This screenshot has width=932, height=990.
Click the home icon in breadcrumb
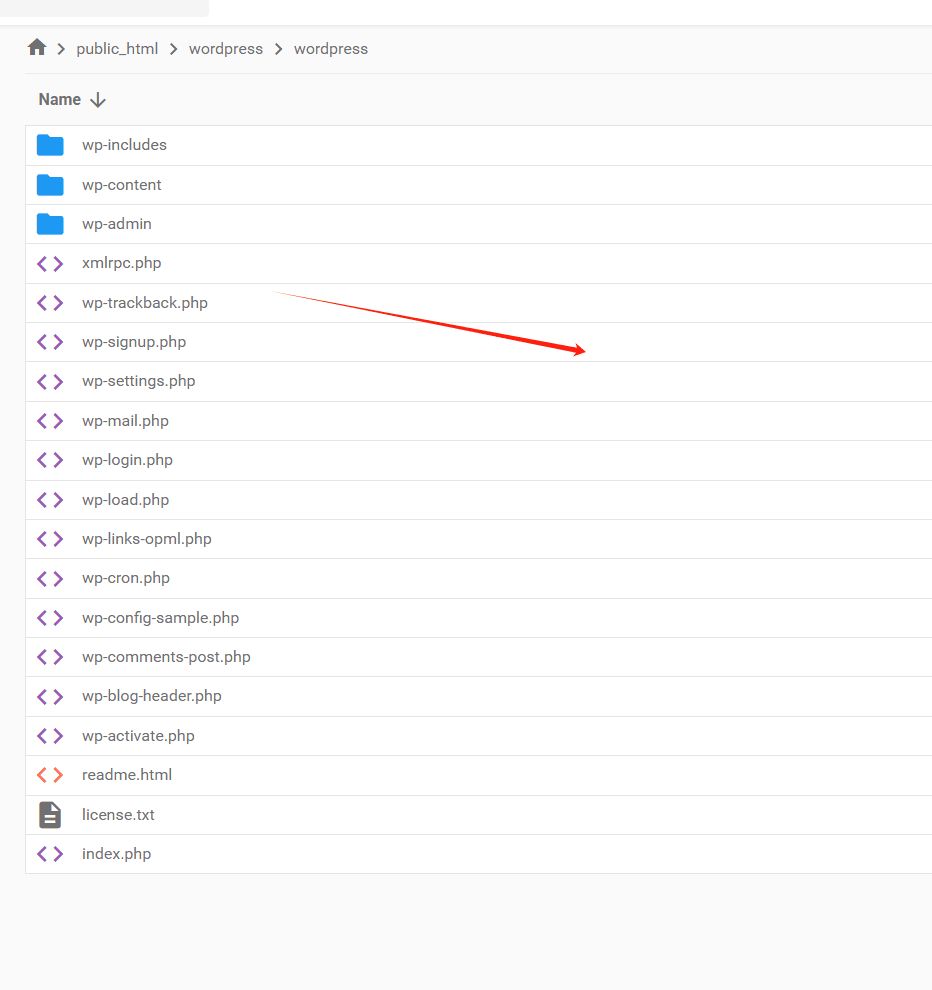click(37, 48)
